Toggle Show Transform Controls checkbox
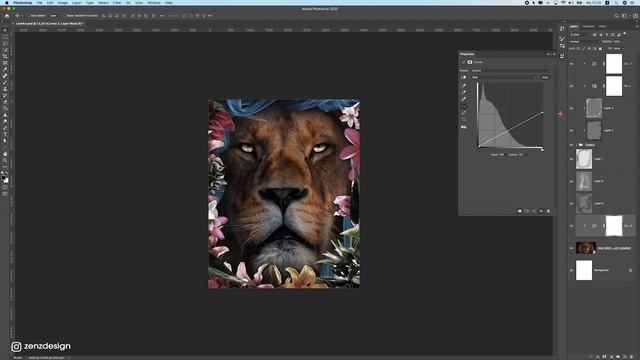 pyautogui.click(x=64, y=16)
